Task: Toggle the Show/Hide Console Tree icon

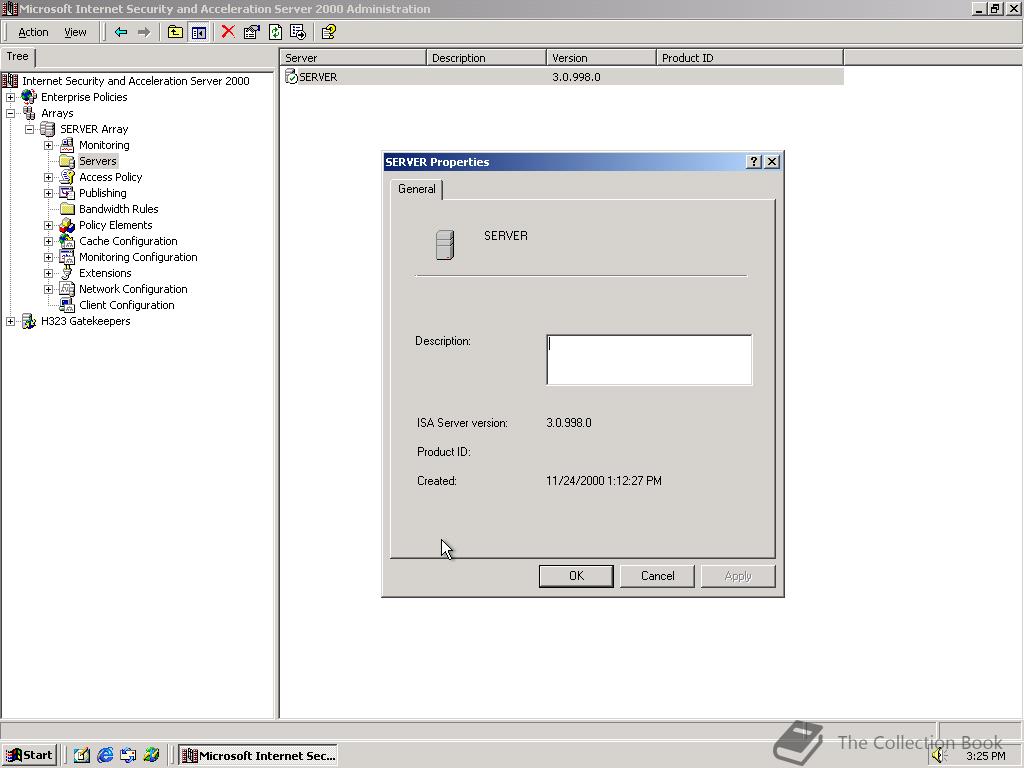Action: coord(199,32)
